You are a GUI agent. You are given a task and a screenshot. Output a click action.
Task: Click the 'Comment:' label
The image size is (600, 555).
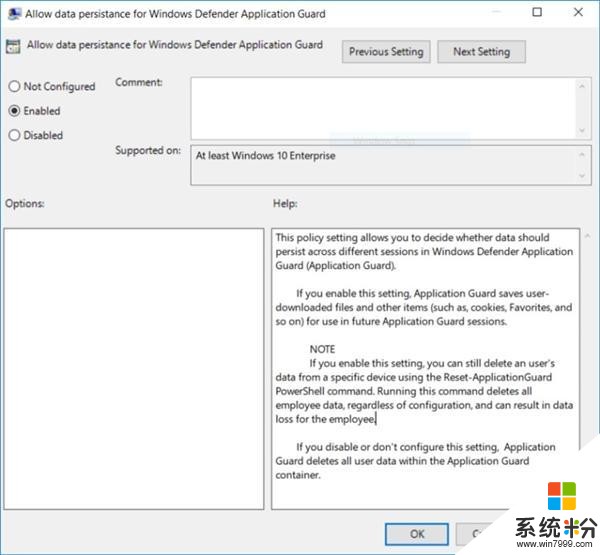pyautogui.click(x=139, y=82)
